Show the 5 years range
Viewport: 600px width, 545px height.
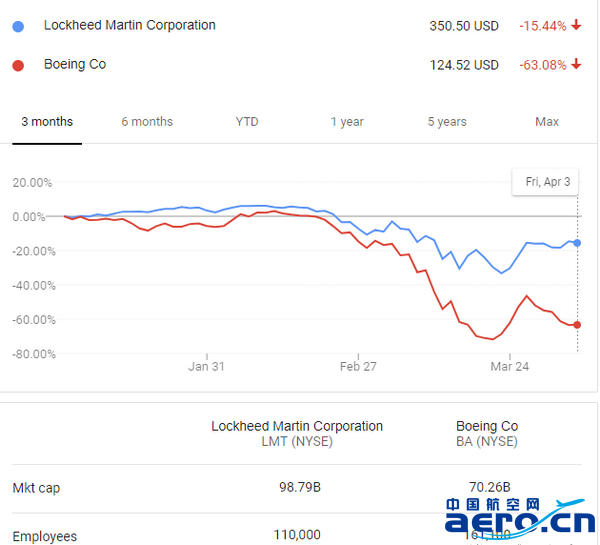coord(447,122)
